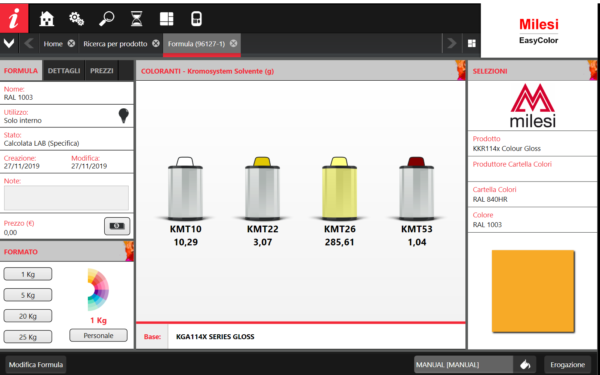Image resolution: width=600 pixels, height=375 pixels.
Task: Toggle the light bulb usage icon
Action: click(x=124, y=115)
